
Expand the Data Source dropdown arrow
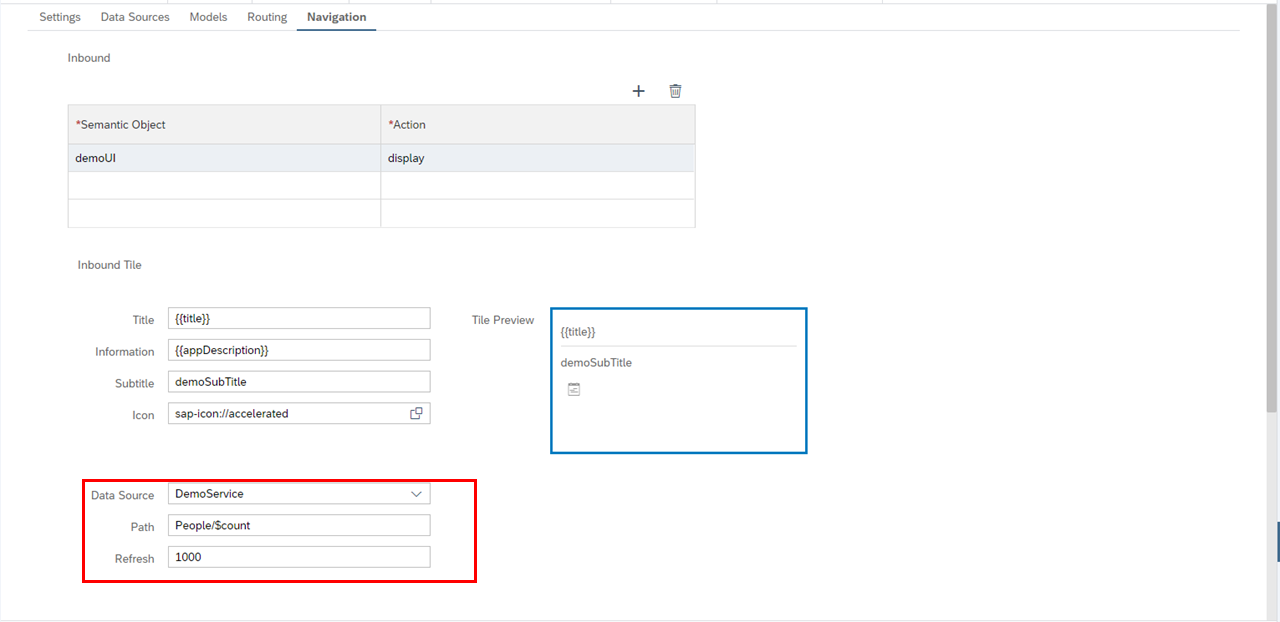coord(417,494)
